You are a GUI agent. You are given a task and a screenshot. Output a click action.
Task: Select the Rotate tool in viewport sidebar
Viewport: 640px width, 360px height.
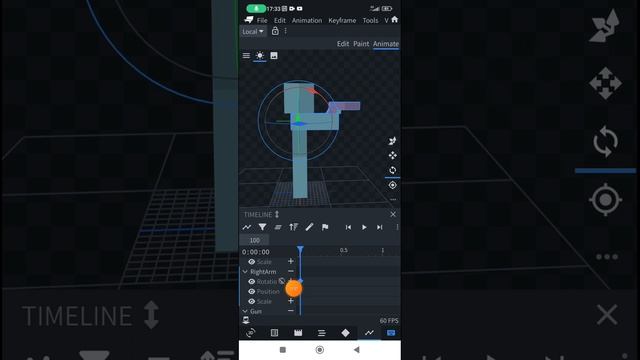click(x=393, y=170)
